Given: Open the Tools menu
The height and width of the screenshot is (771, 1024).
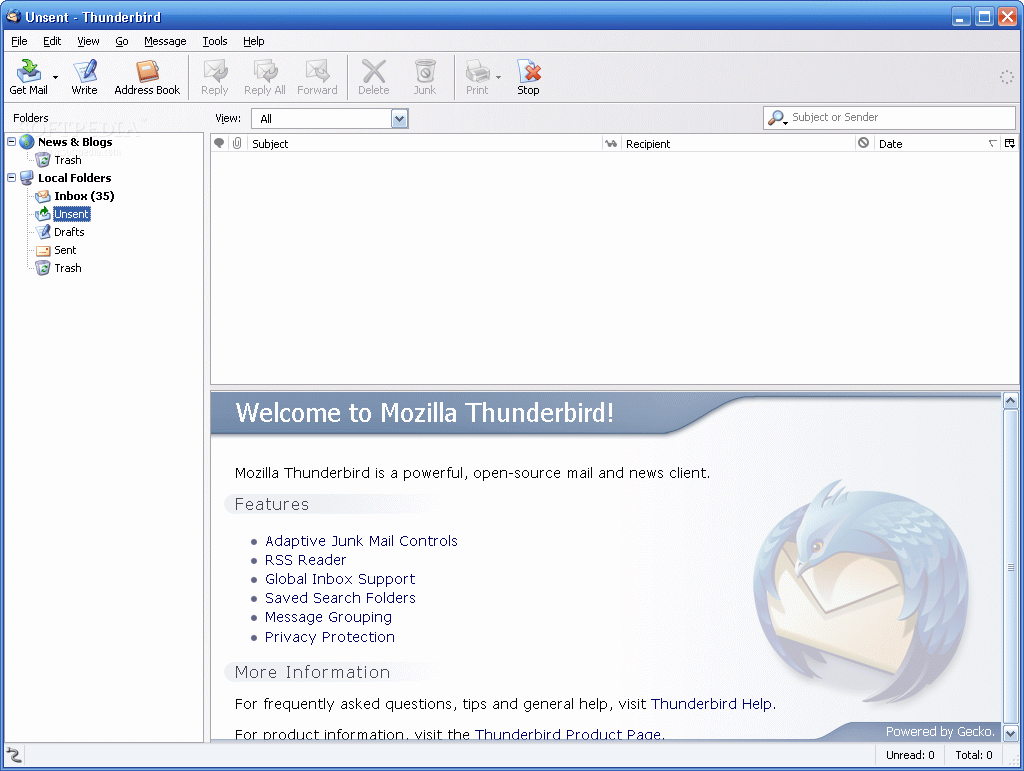Looking at the screenshot, I should pyautogui.click(x=215, y=41).
